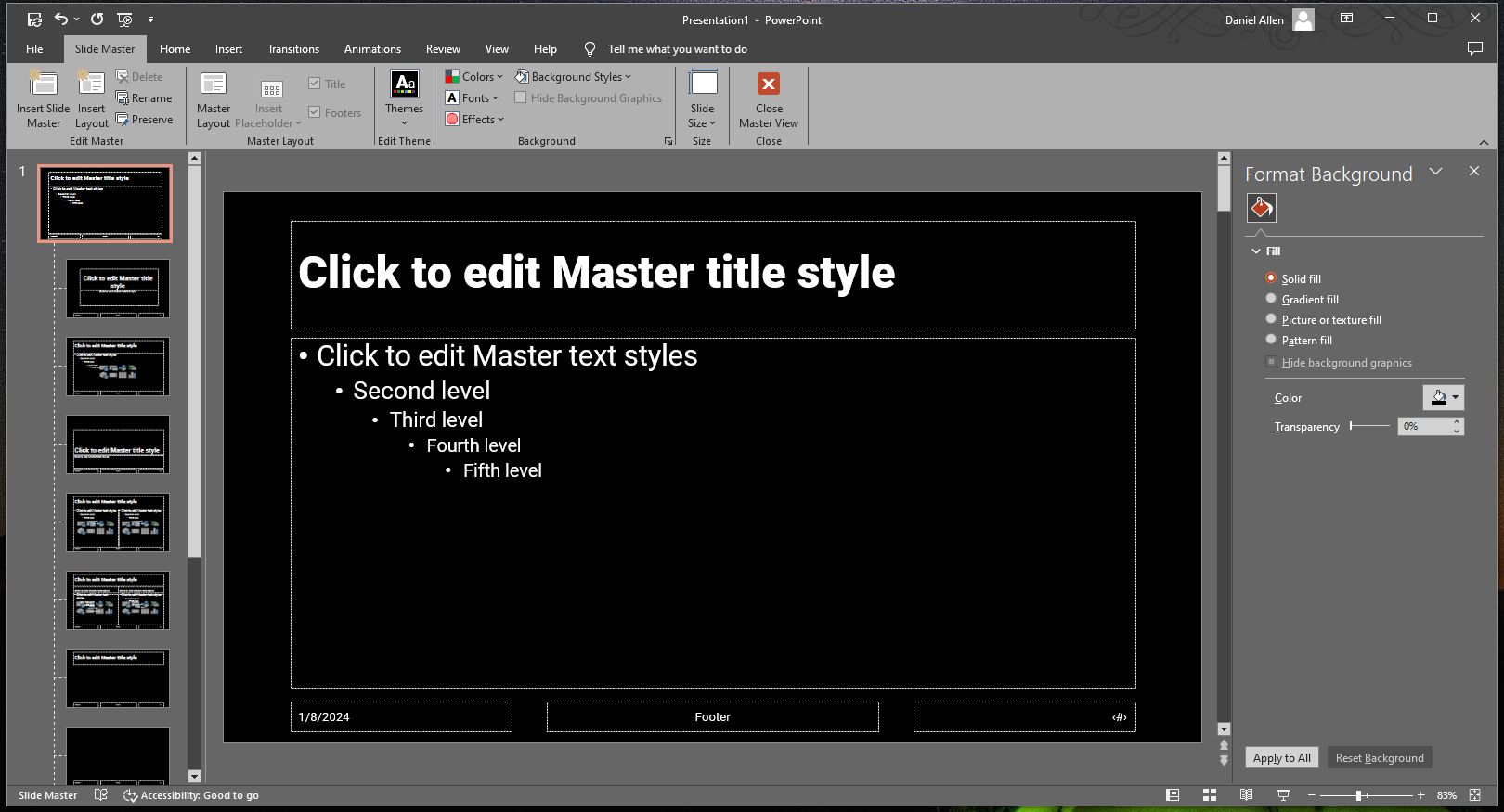Choose the Pattern fill option

point(1271,340)
